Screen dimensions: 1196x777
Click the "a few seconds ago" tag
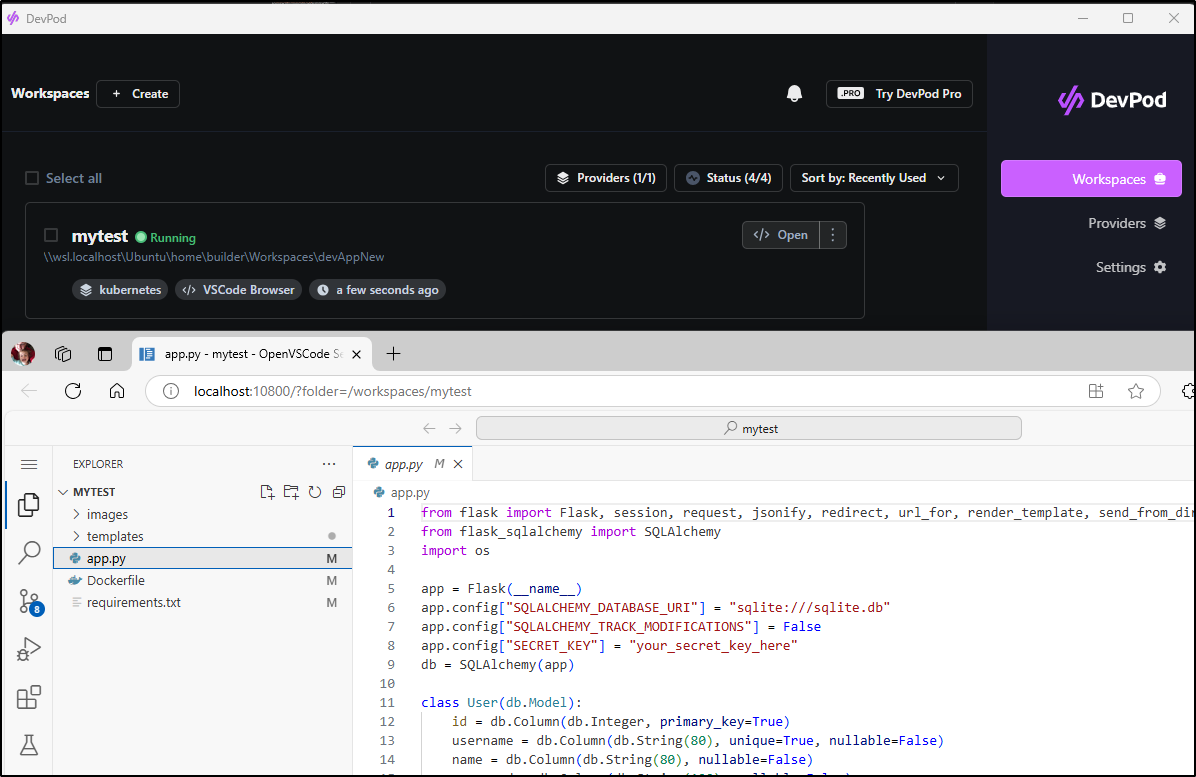click(378, 290)
